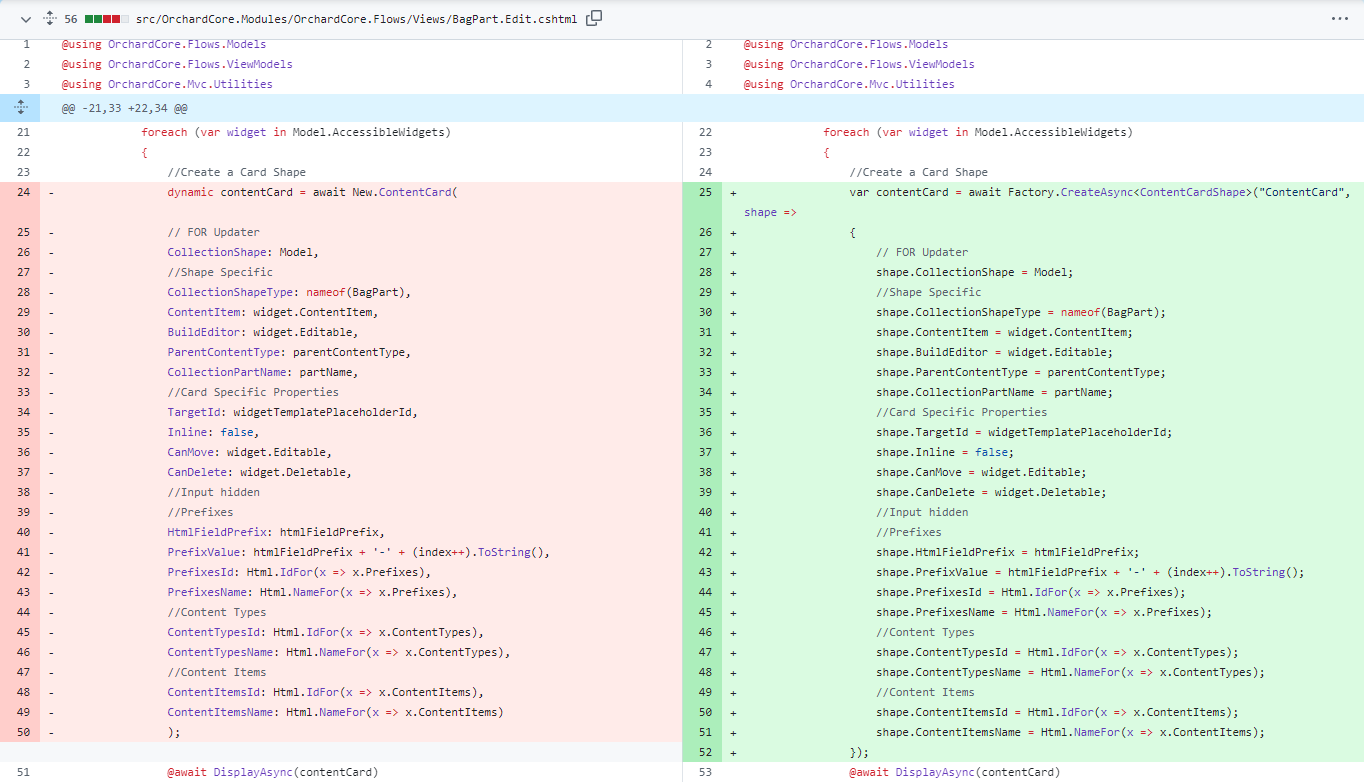Click added line 'shape.TargetId = widgetTemplatePlaceholderId;'

click(x=1024, y=432)
